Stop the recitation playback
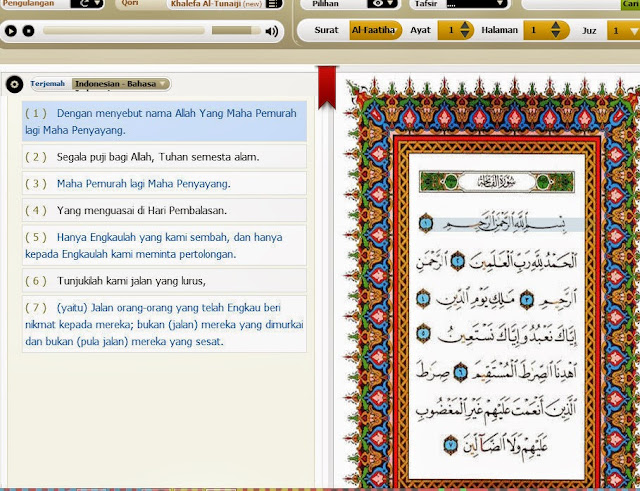 (x=28, y=31)
